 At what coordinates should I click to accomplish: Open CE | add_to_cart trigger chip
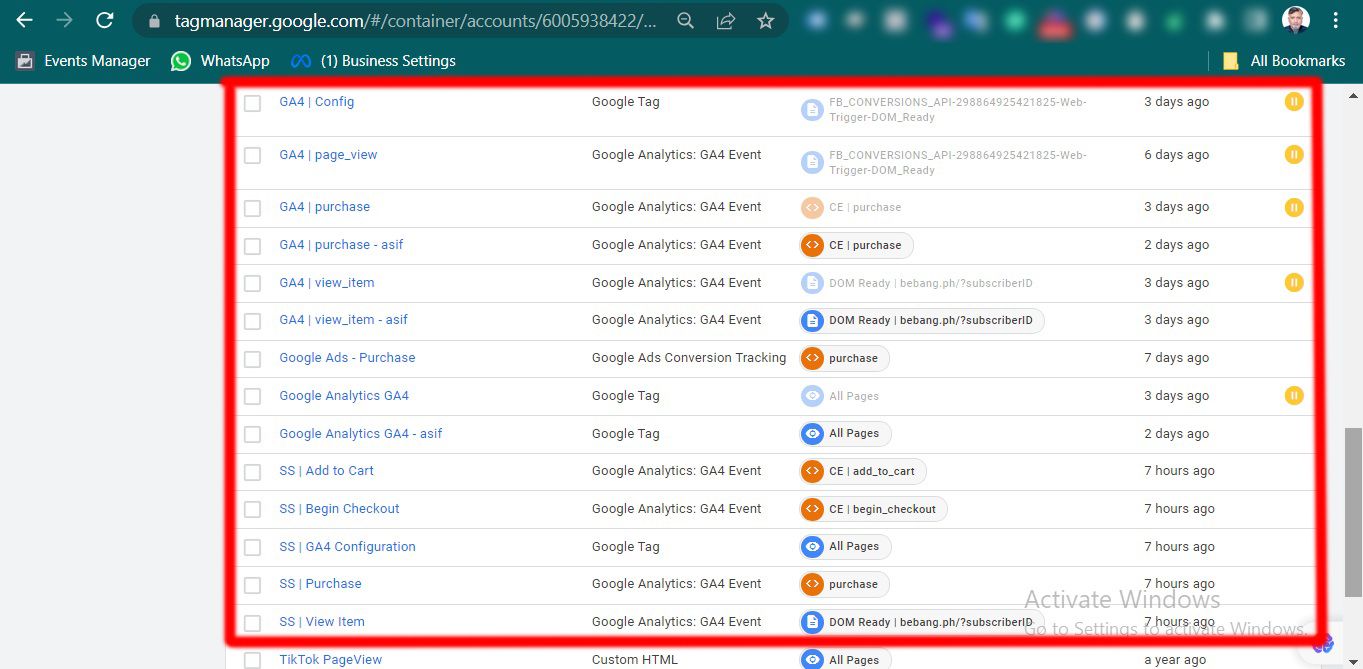point(863,471)
